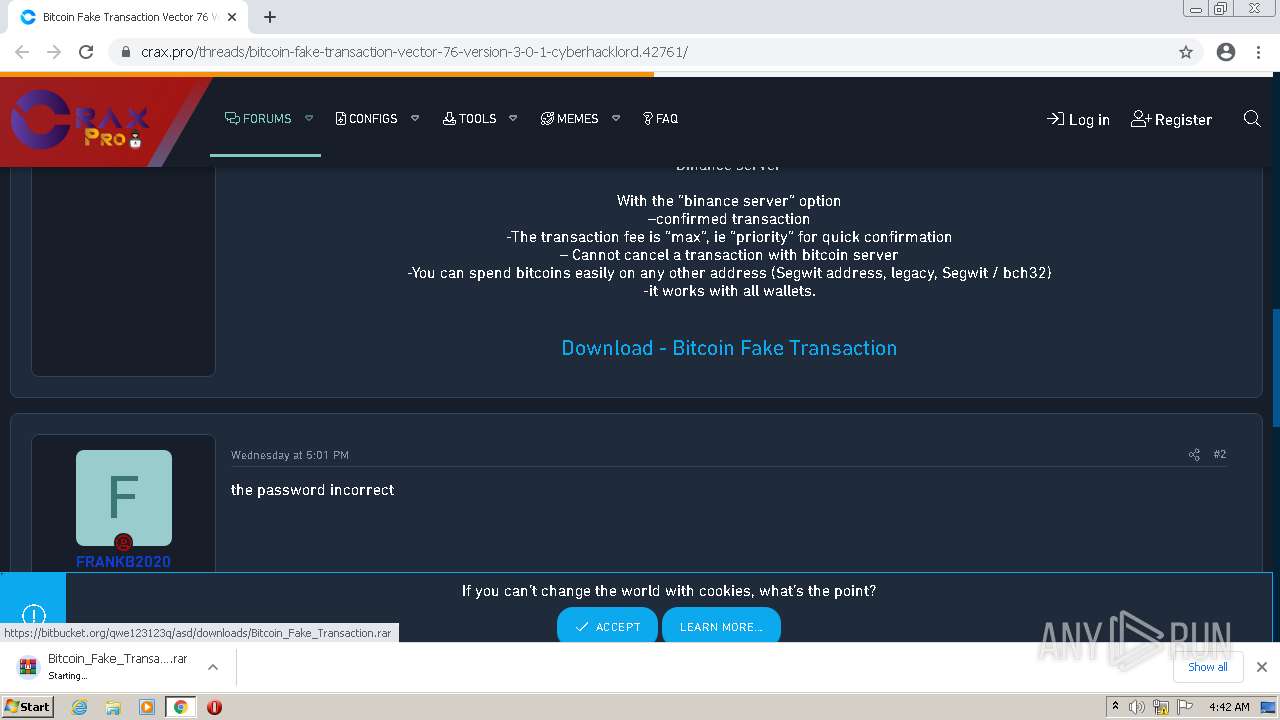The width and height of the screenshot is (1280, 720).
Task: Open site search magnifier icon
Action: 1251,119
